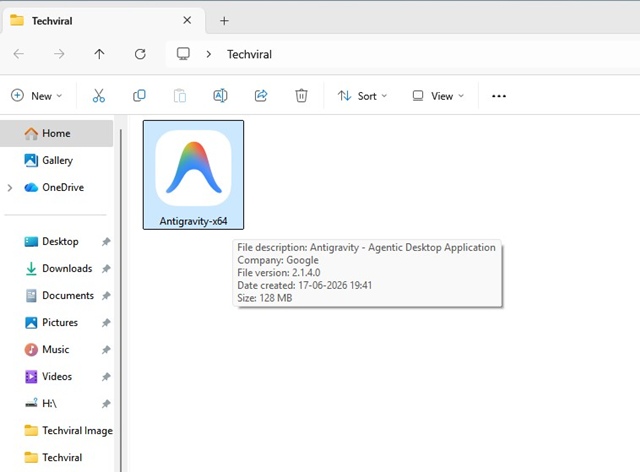Click the pin icon beside H:\
This screenshot has height=472, width=640.
pyautogui.click(x=106, y=404)
